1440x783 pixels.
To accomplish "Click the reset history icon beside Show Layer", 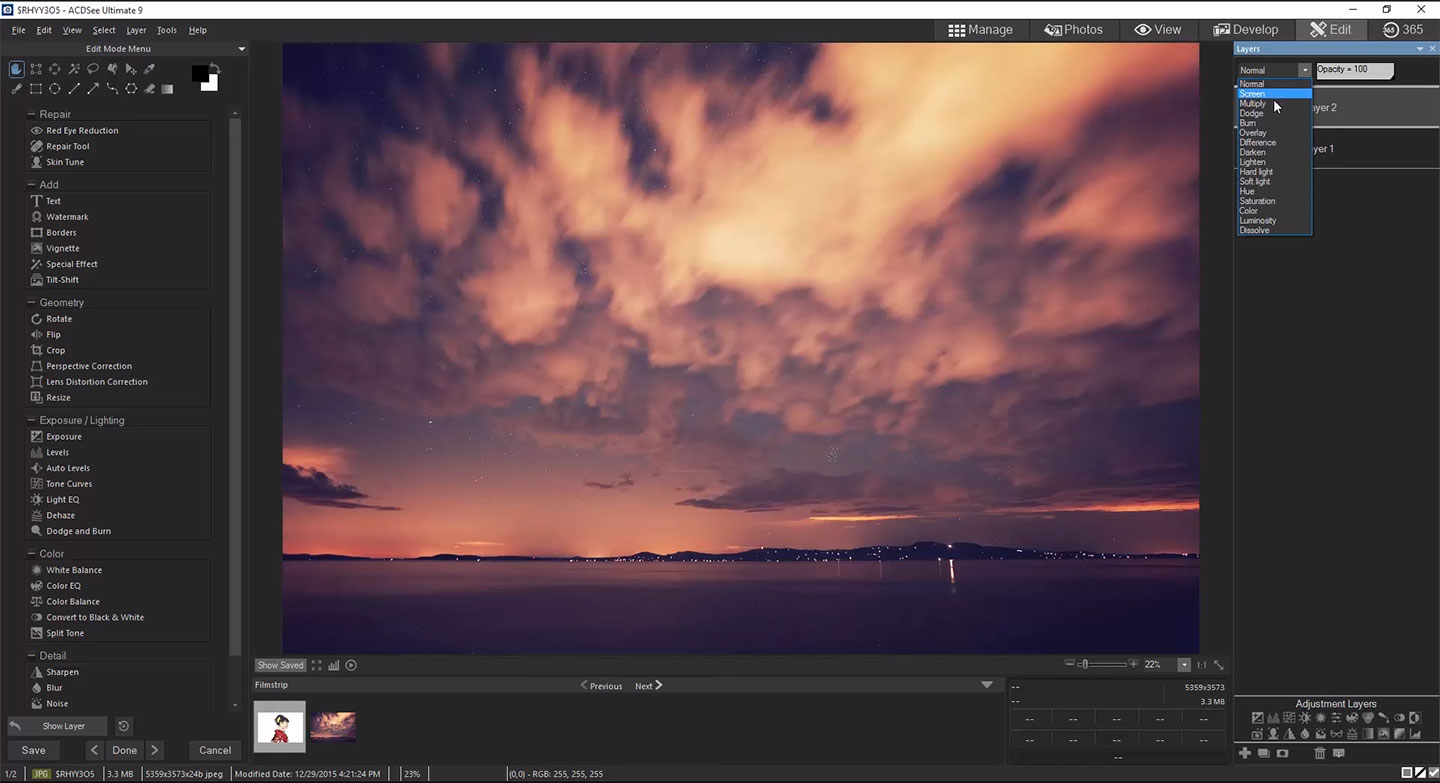I will (123, 726).
